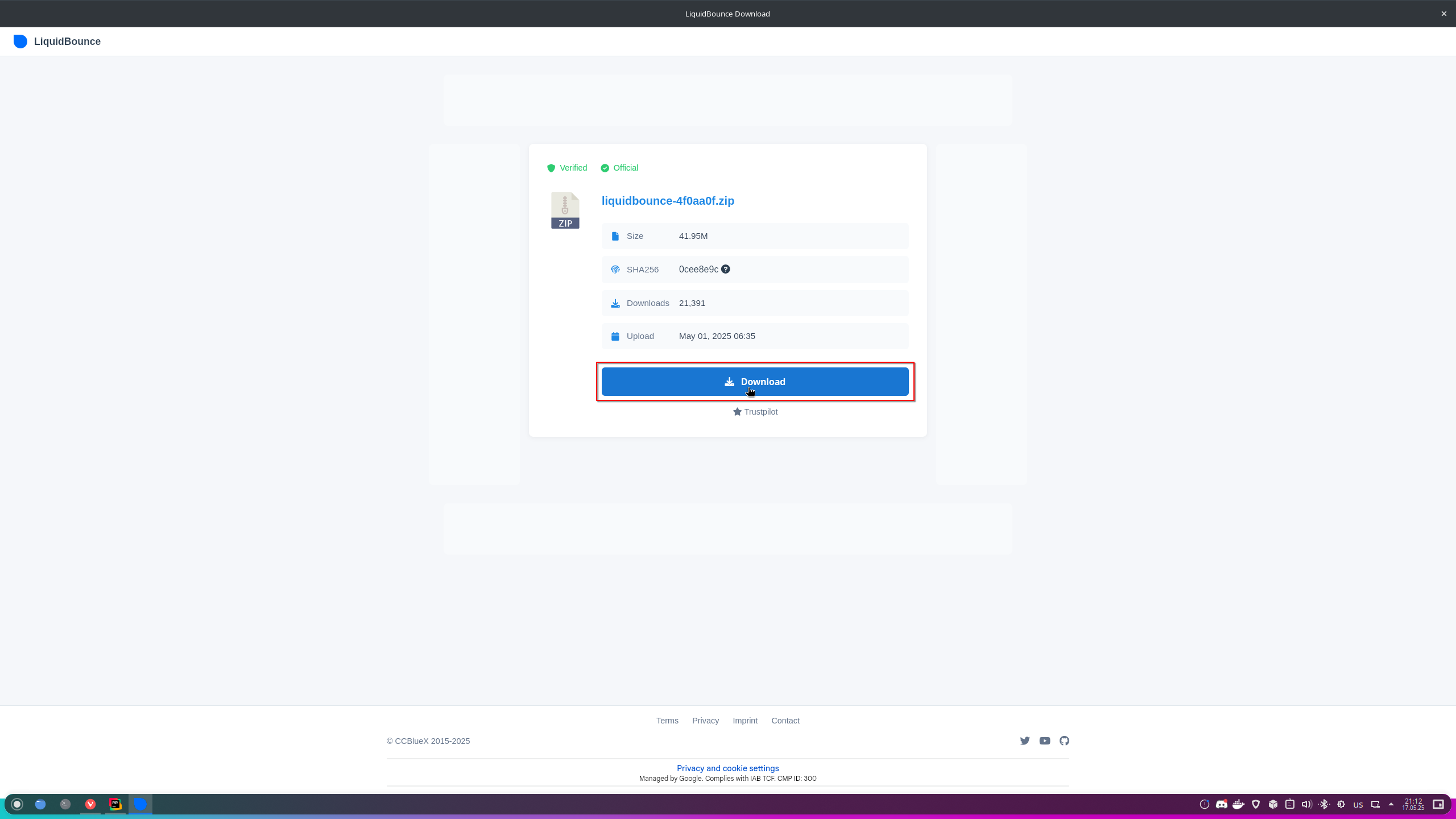Open Discord from the system tray
The height and width of the screenshot is (819, 1456).
tap(1221, 804)
